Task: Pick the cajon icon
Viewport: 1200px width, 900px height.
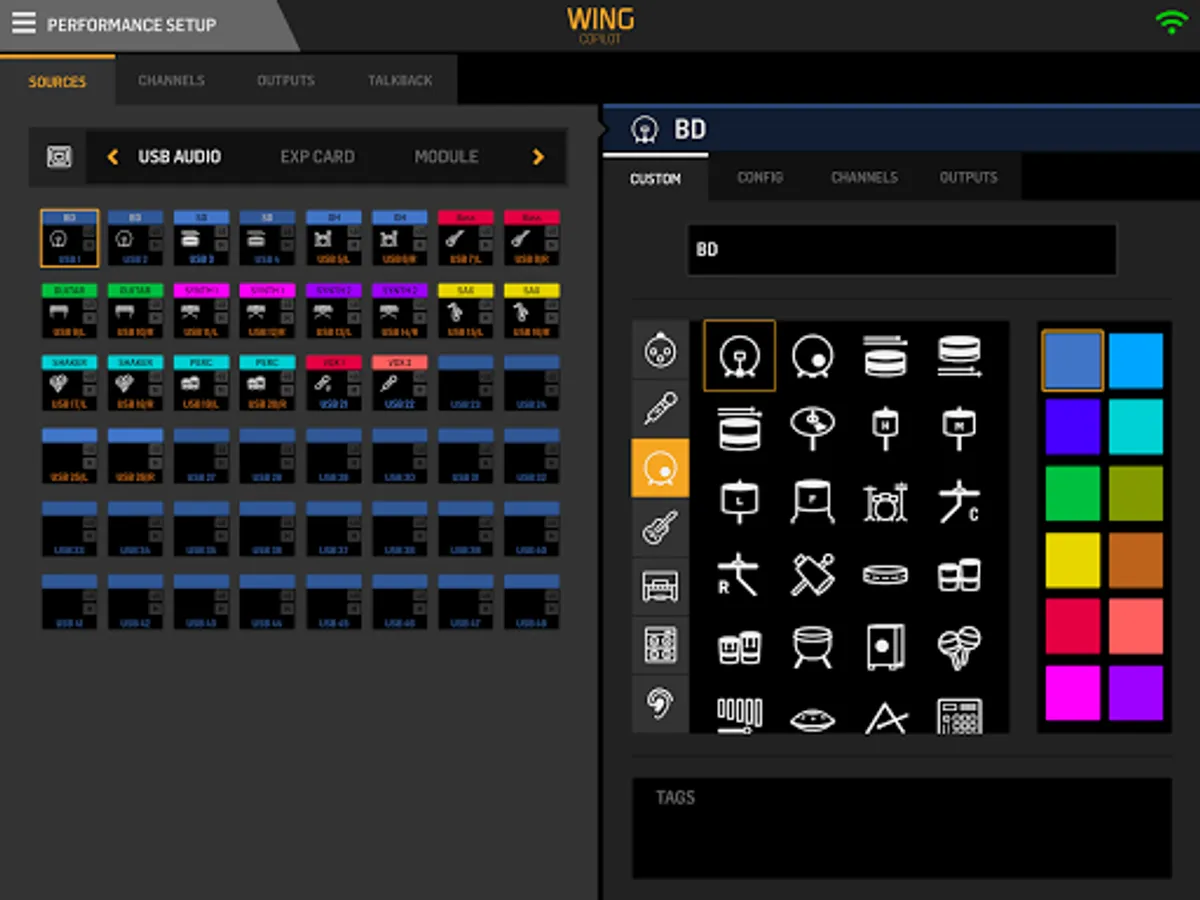Action: click(x=885, y=648)
